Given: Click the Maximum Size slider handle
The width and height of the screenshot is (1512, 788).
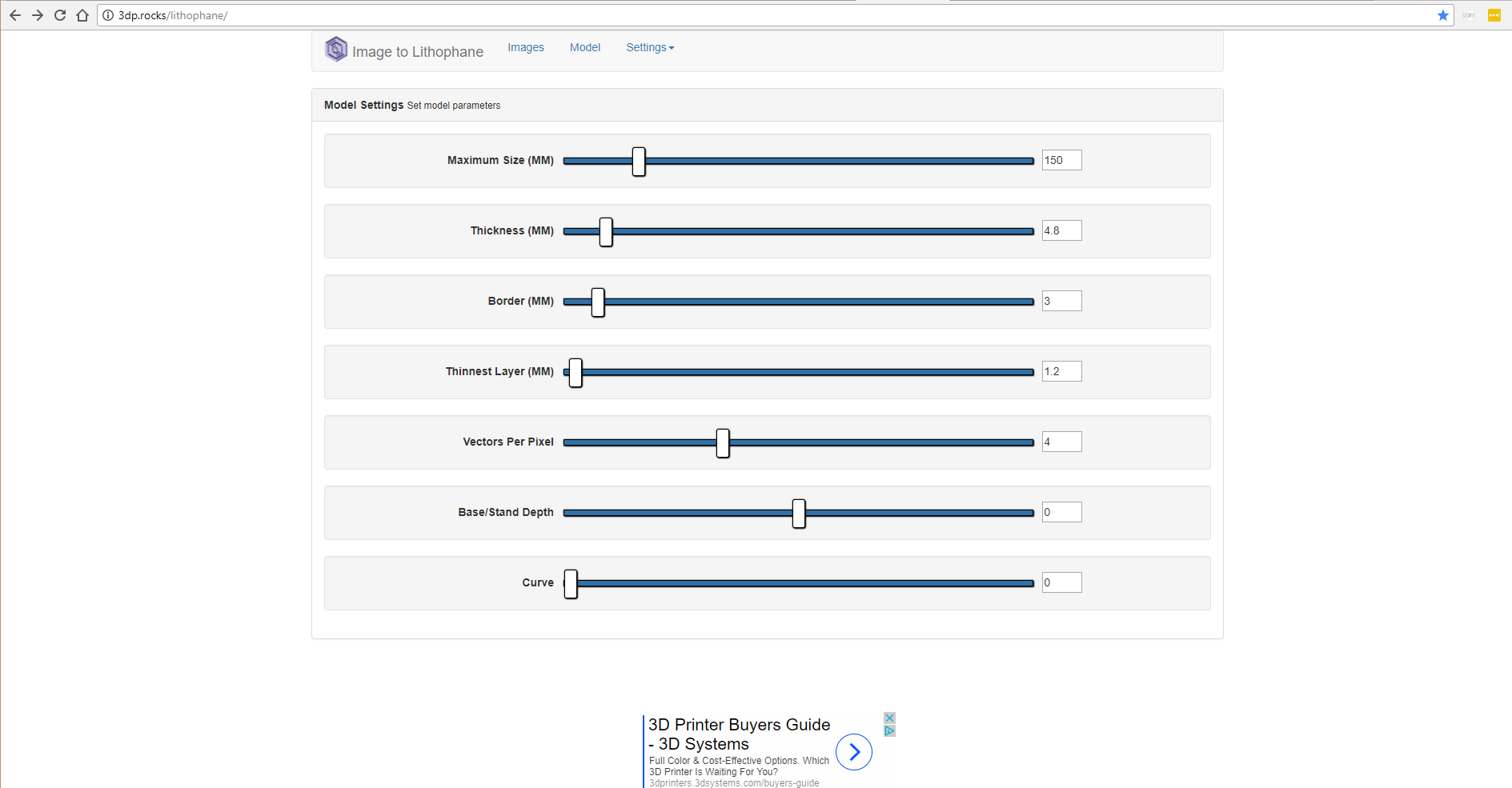Looking at the screenshot, I should [639, 161].
